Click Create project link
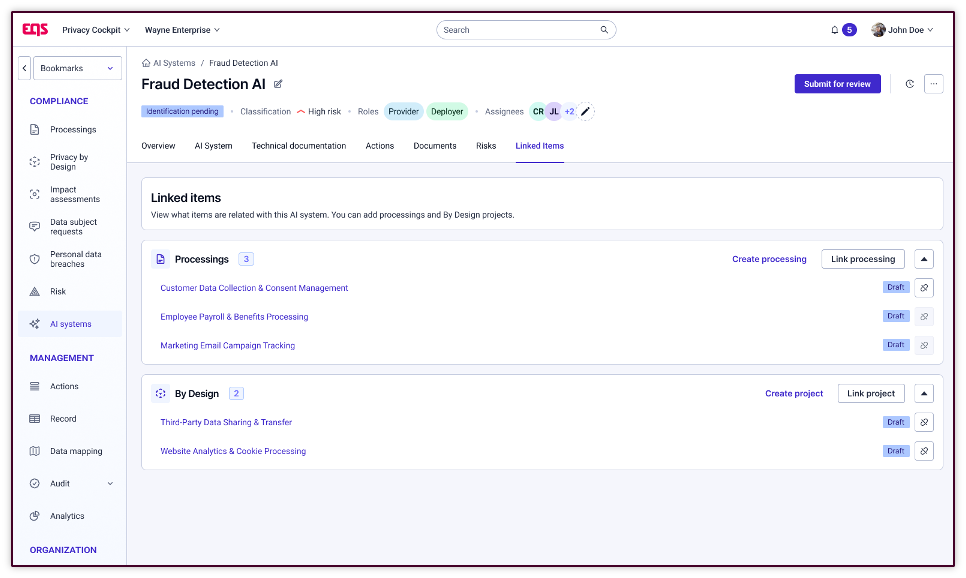 794,394
